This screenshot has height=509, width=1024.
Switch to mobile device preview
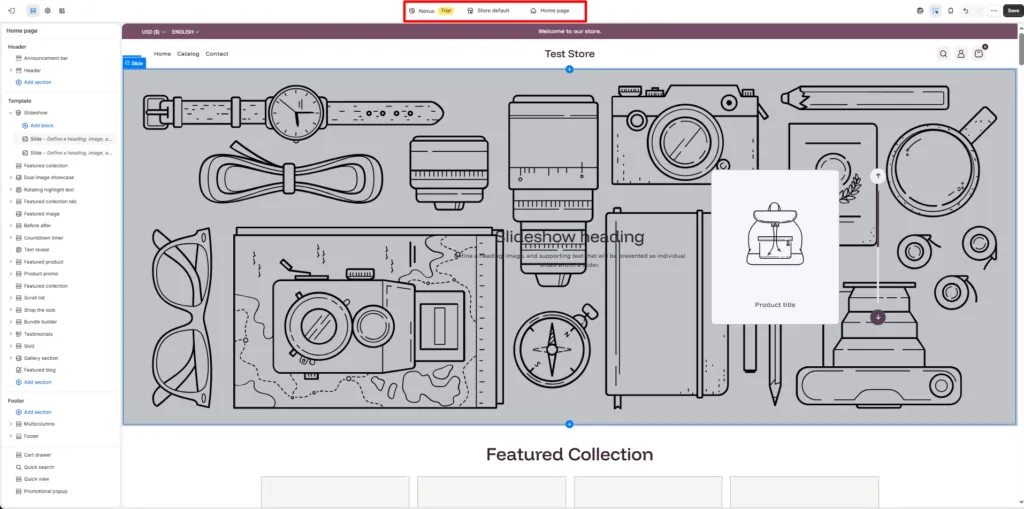coord(950,10)
